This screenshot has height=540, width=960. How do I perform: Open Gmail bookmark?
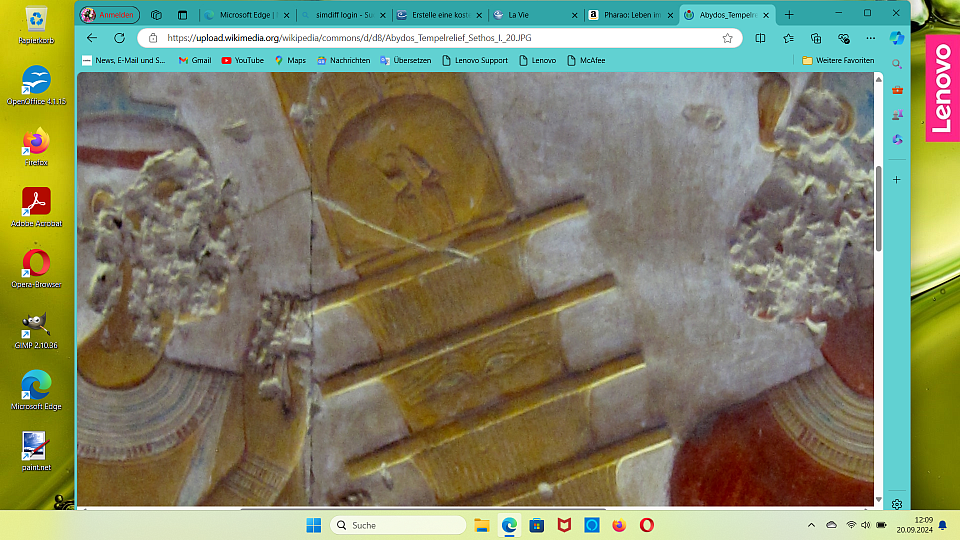195,60
